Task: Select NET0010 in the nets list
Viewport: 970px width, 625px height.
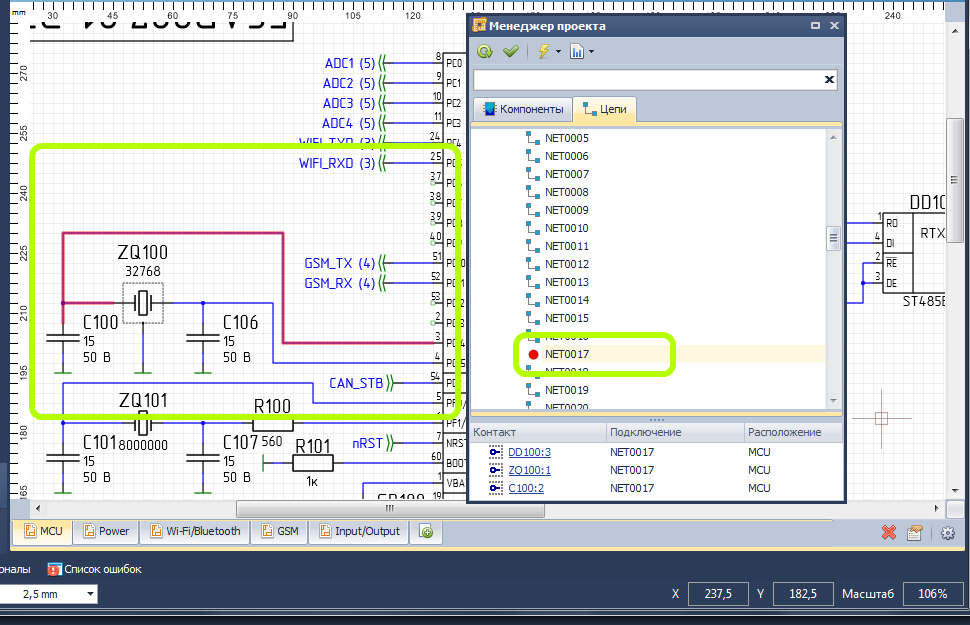Action: tap(567, 228)
